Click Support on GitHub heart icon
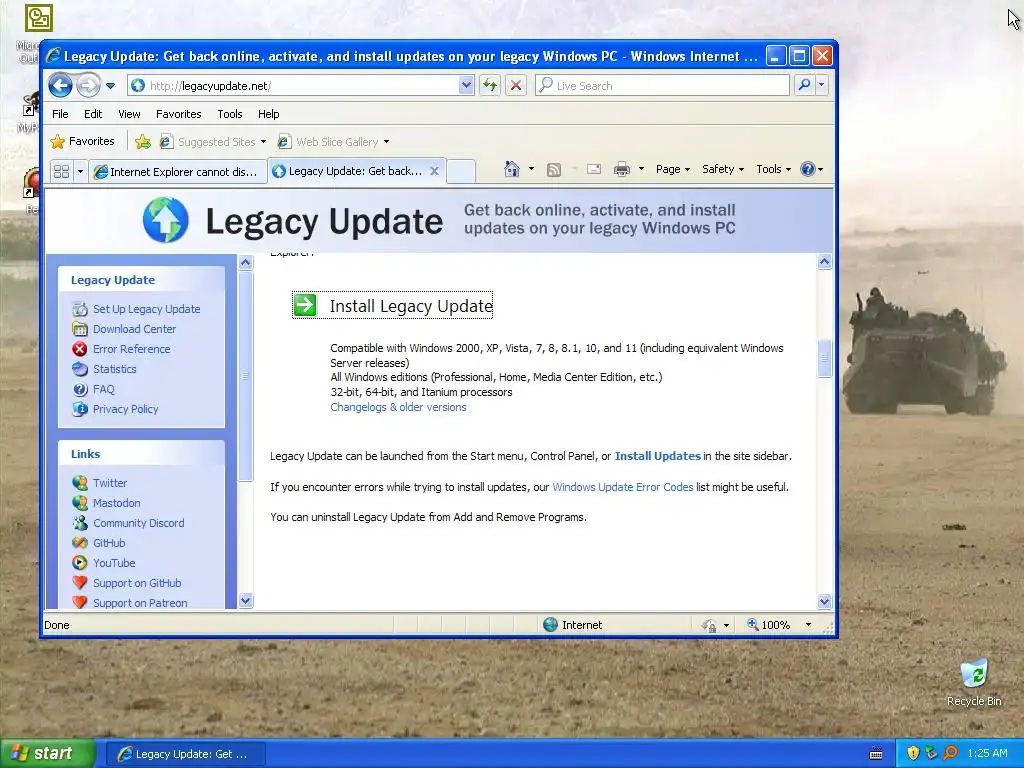The width and height of the screenshot is (1024, 768). click(x=80, y=583)
